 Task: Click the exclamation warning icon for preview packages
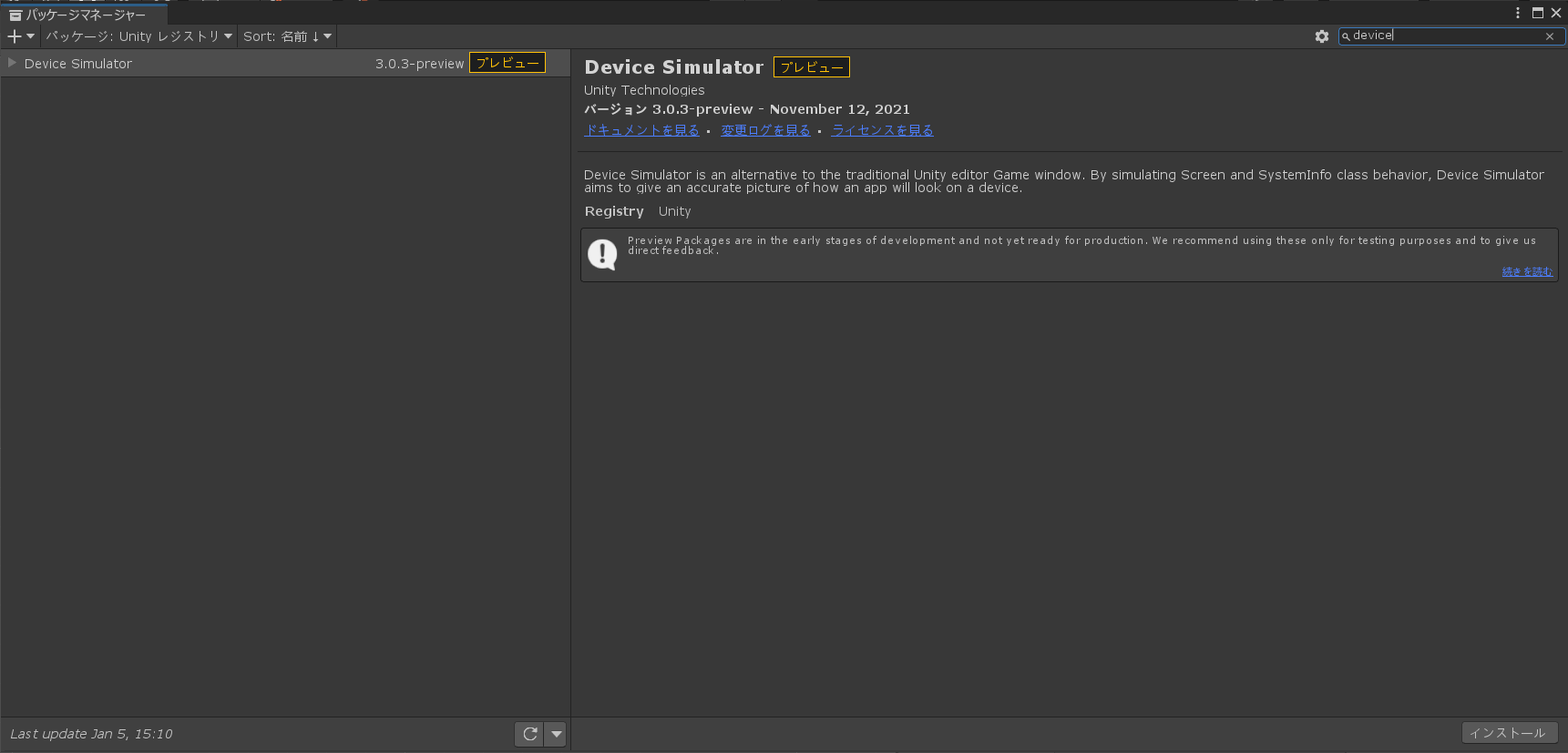click(602, 254)
